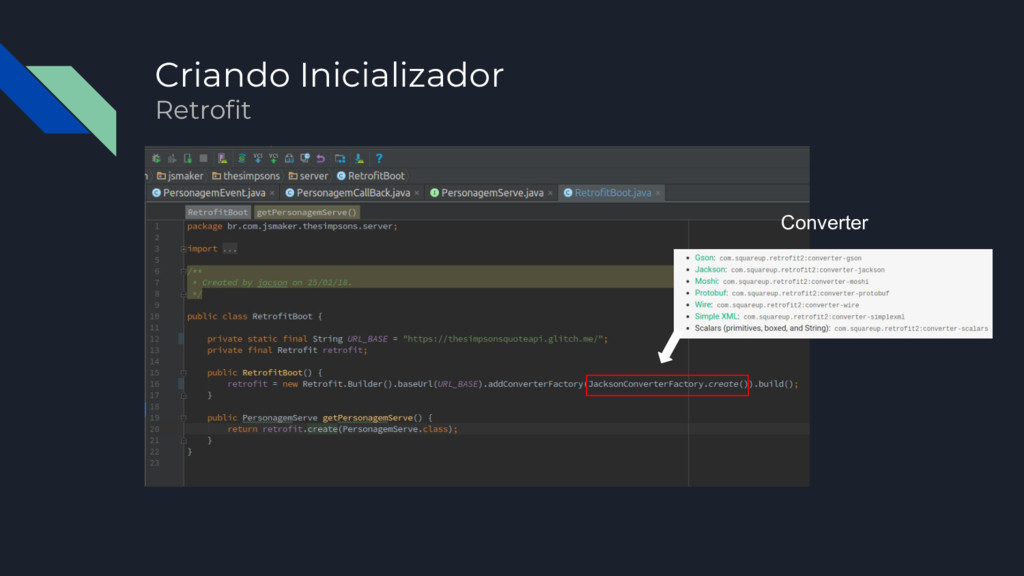Viewport: 1024px width, 576px height.
Task: Click the Stop square icon in toolbar
Action: pos(204,159)
